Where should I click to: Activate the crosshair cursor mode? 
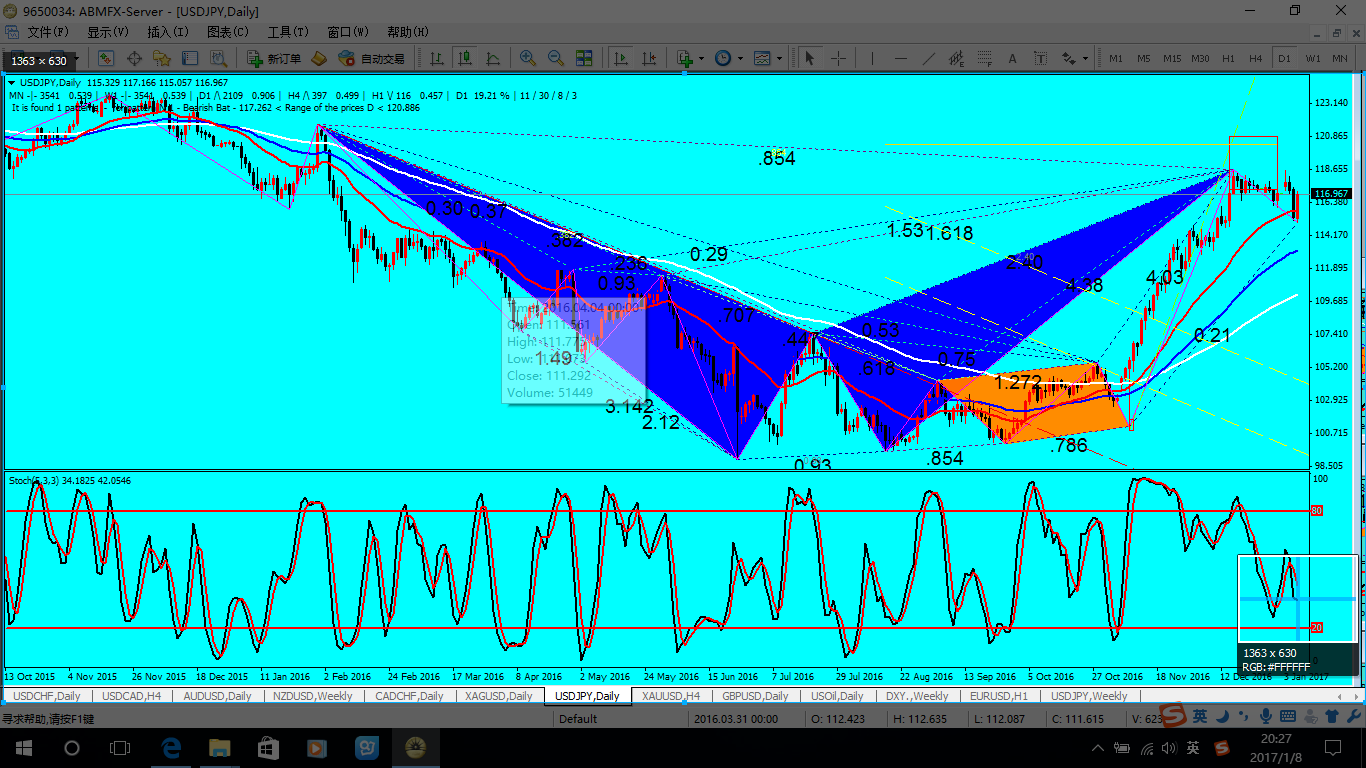coord(838,58)
